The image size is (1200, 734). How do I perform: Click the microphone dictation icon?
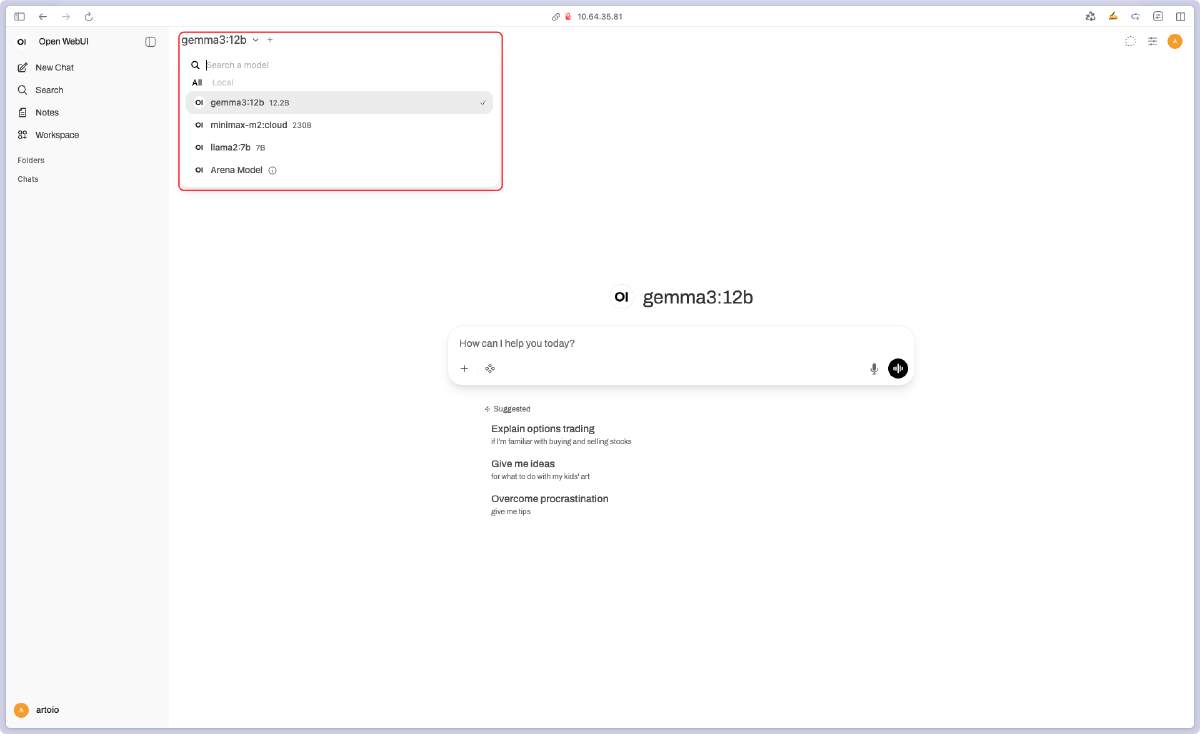874,369
